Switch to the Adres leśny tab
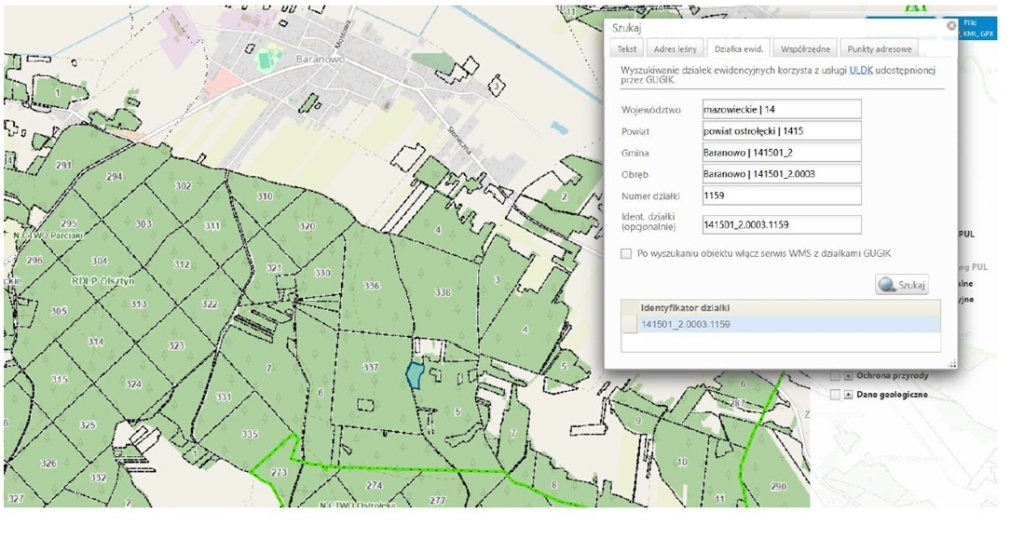 674,49
